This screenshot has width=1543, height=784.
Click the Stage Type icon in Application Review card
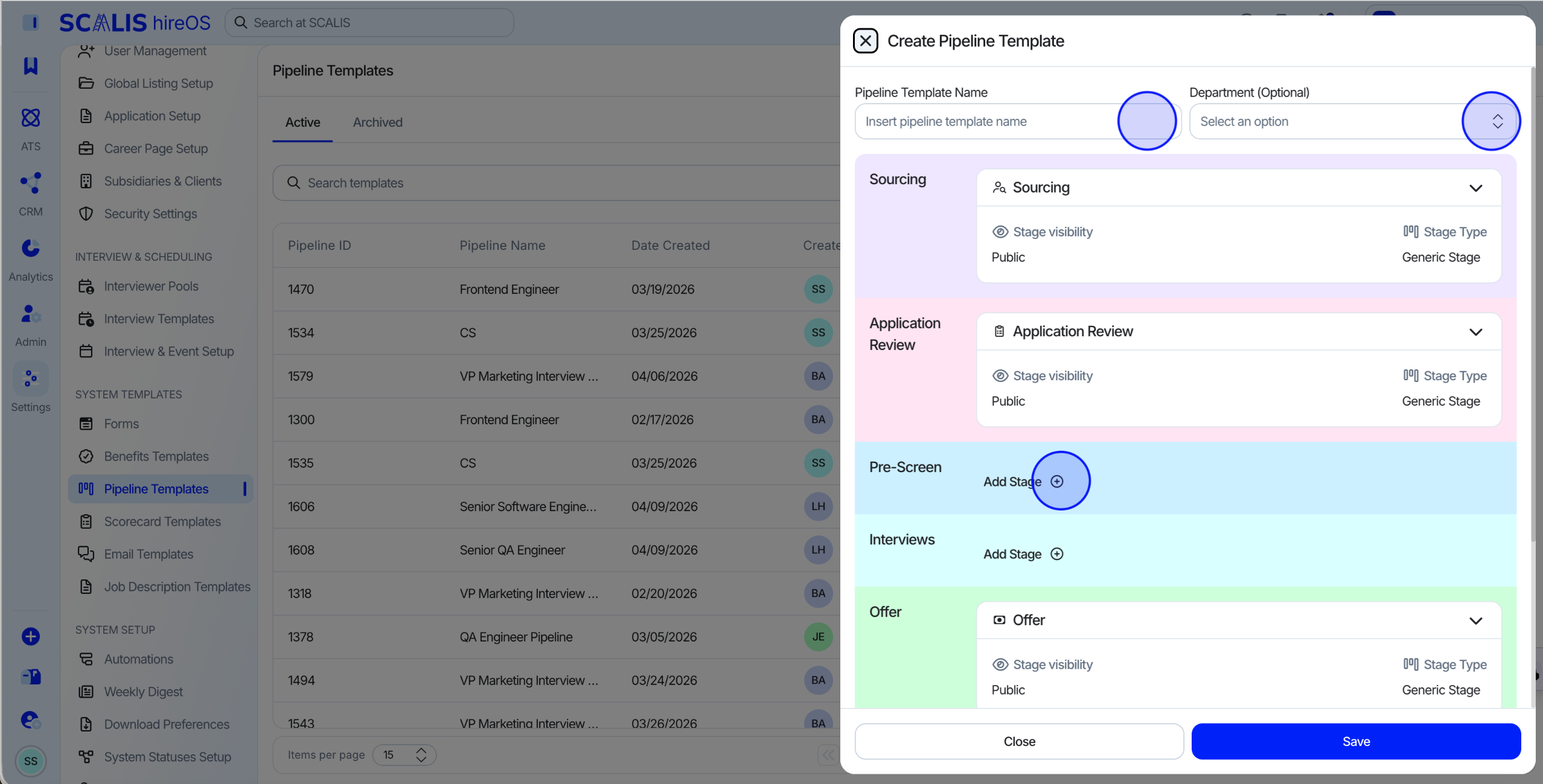click(1411, 375)
